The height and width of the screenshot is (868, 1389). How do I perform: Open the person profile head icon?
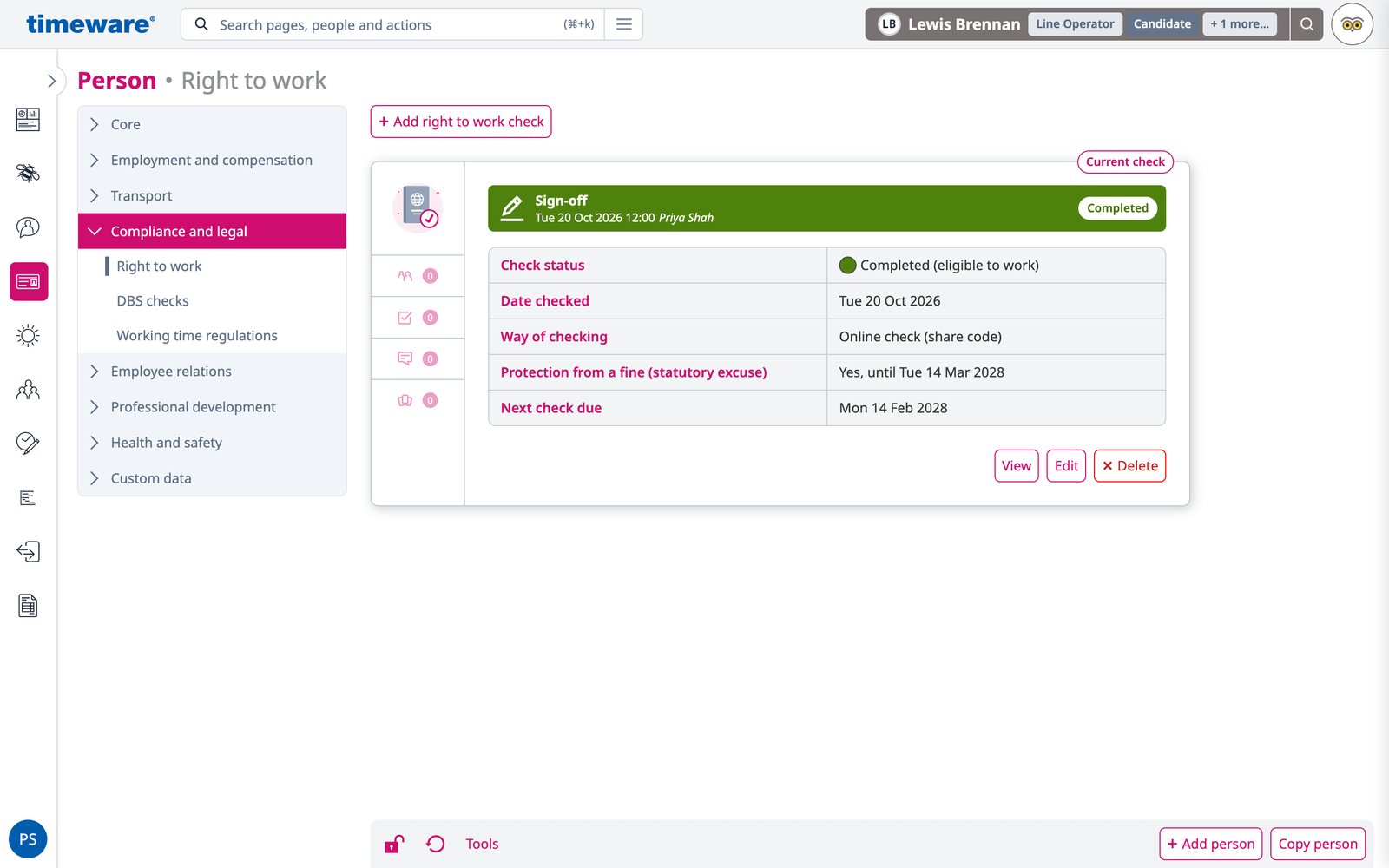(28, 227)
